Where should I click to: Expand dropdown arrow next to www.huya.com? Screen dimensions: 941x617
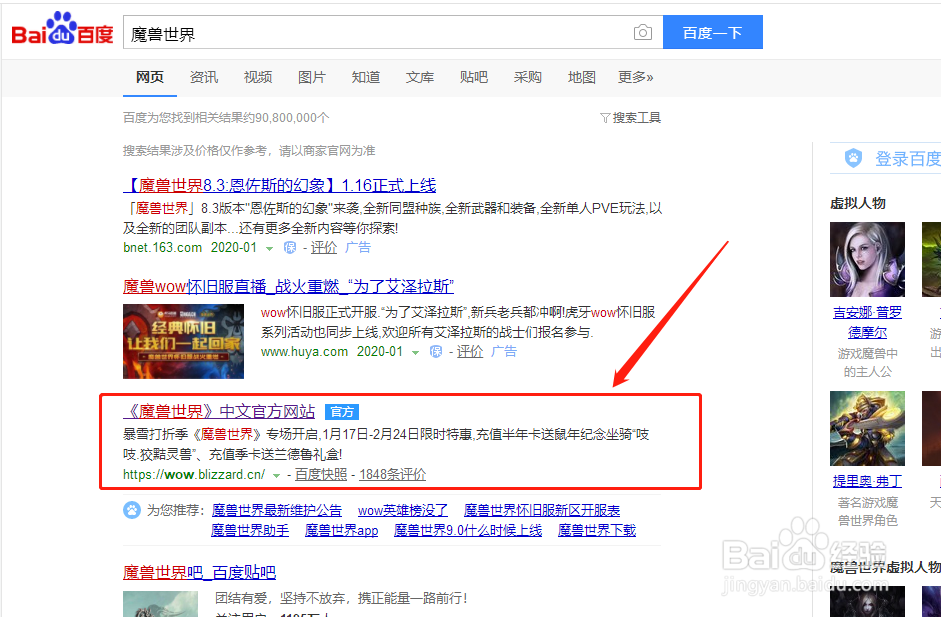415,353
